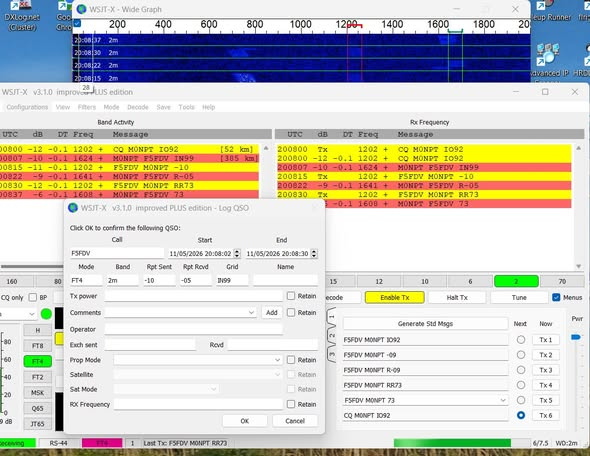Open the Advanced IP Scanner desktop icon
Viewport: 590px width, 456px height.
pos(550,60)
